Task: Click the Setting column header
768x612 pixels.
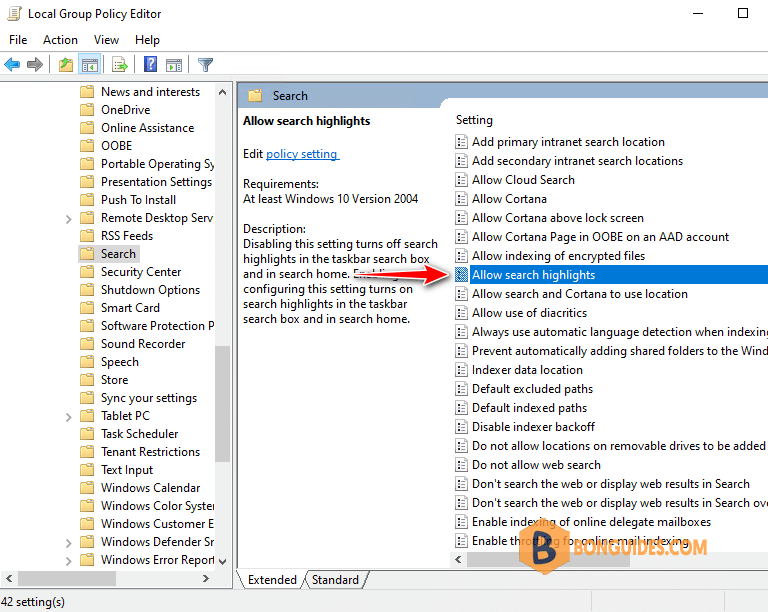Action: click(474, 120)
